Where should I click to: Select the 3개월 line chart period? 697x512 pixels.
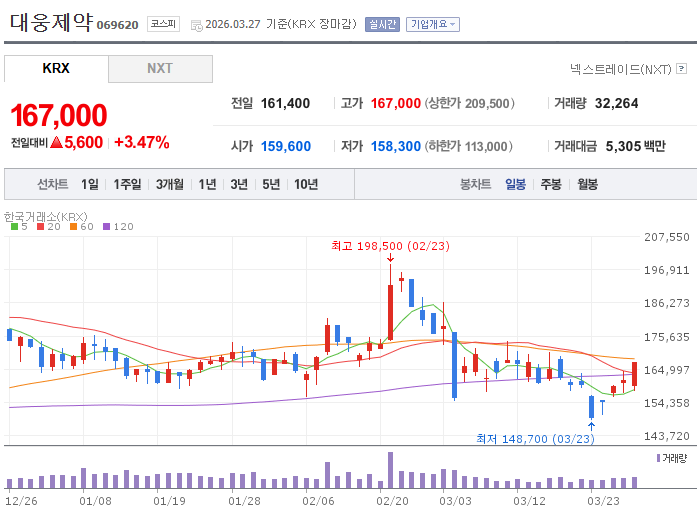[x=169, y=184]
